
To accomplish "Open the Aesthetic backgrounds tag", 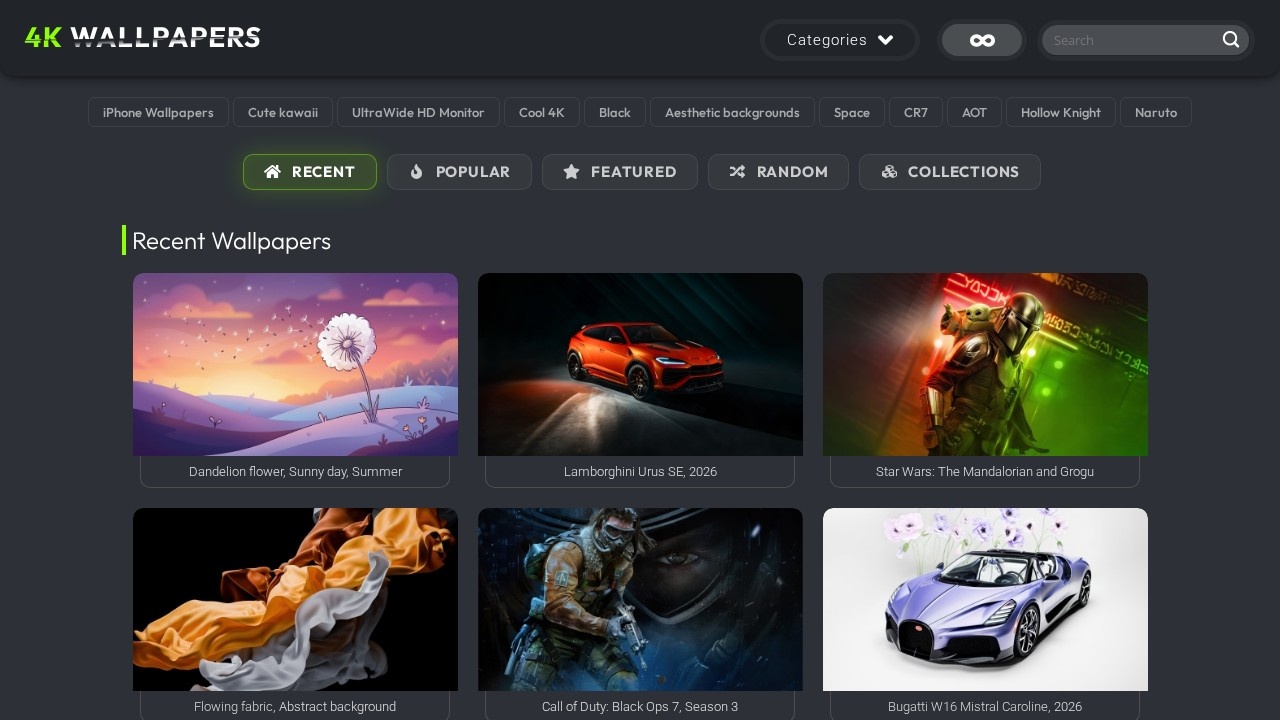I will click(732, 112).
